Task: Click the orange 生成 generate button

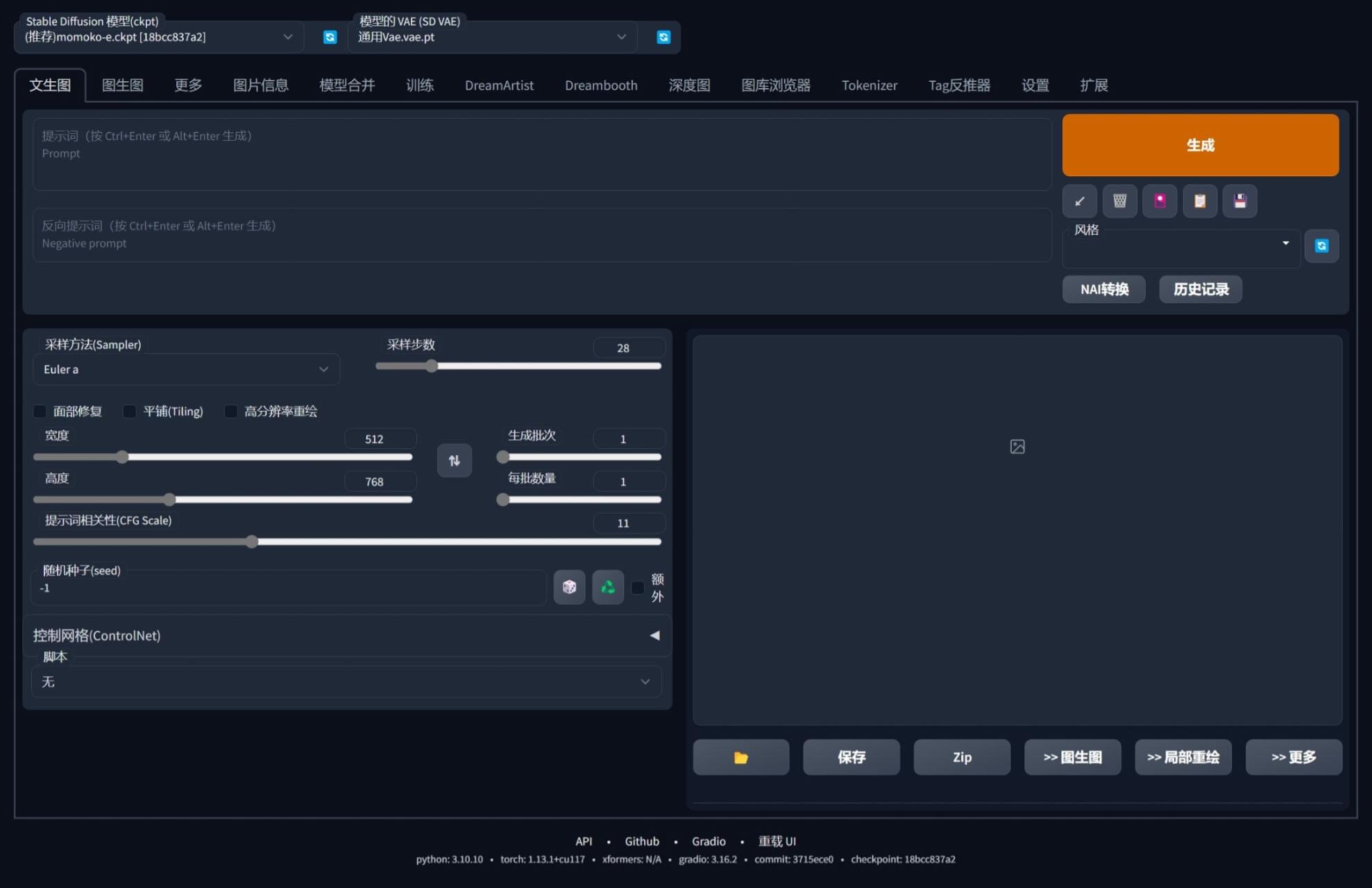Action: coord(1200,145)
